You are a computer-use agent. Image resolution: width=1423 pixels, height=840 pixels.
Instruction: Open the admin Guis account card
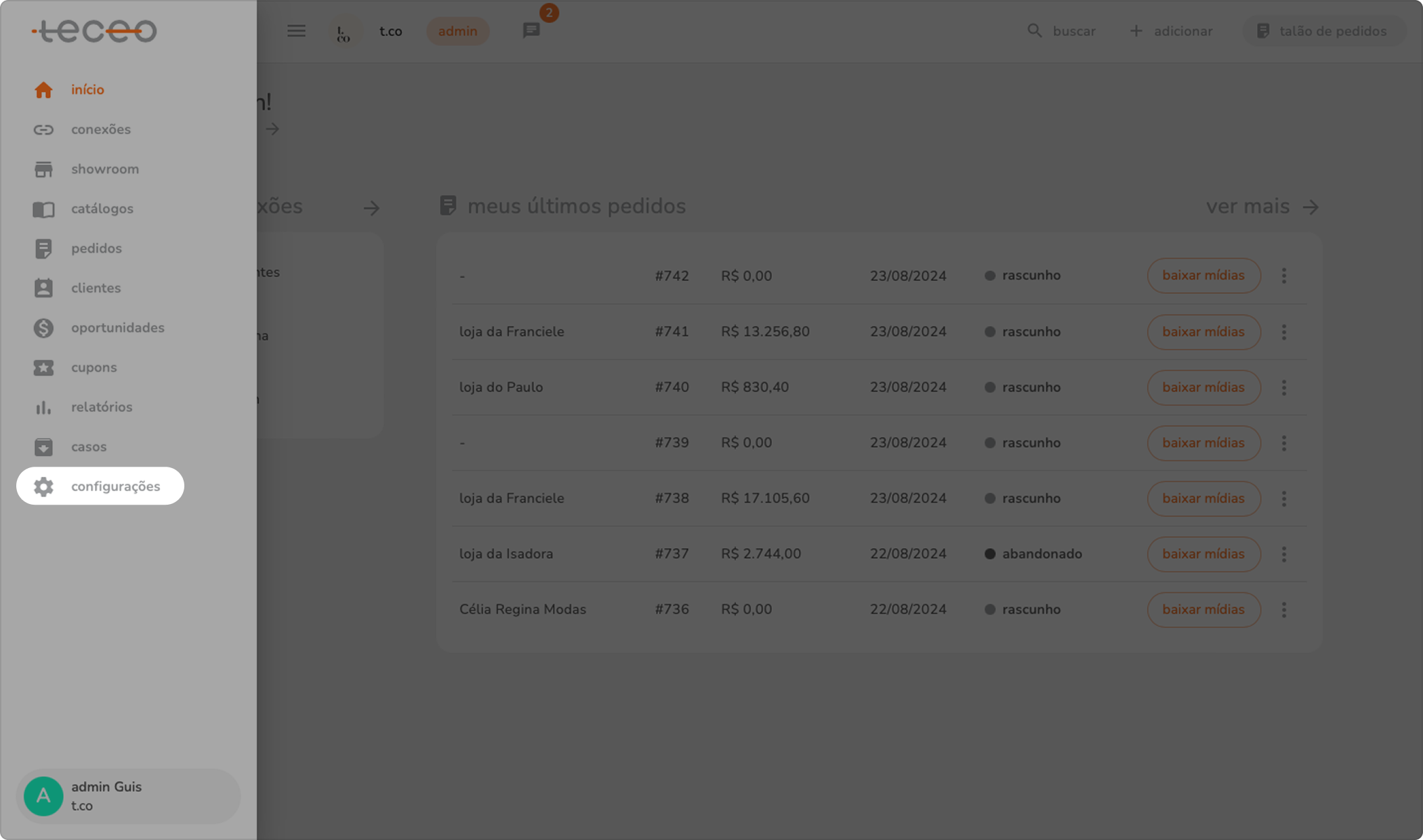pos(128,796)
